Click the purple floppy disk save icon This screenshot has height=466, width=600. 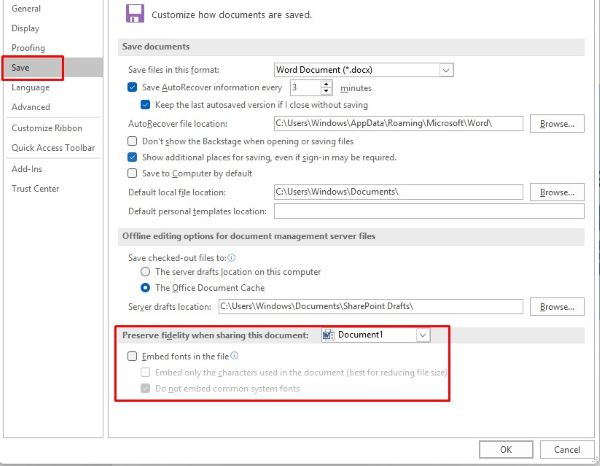(135, 14)
